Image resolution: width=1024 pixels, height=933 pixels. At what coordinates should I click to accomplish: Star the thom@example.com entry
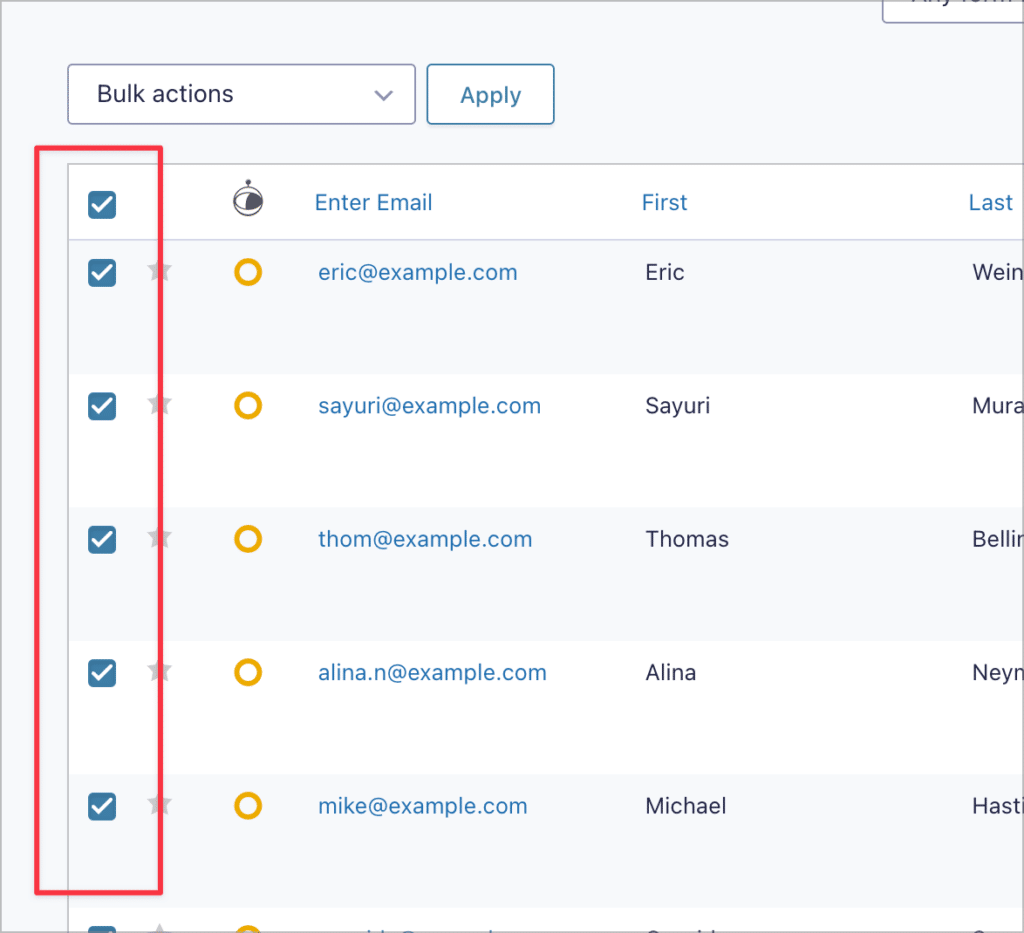coord(159,537)
